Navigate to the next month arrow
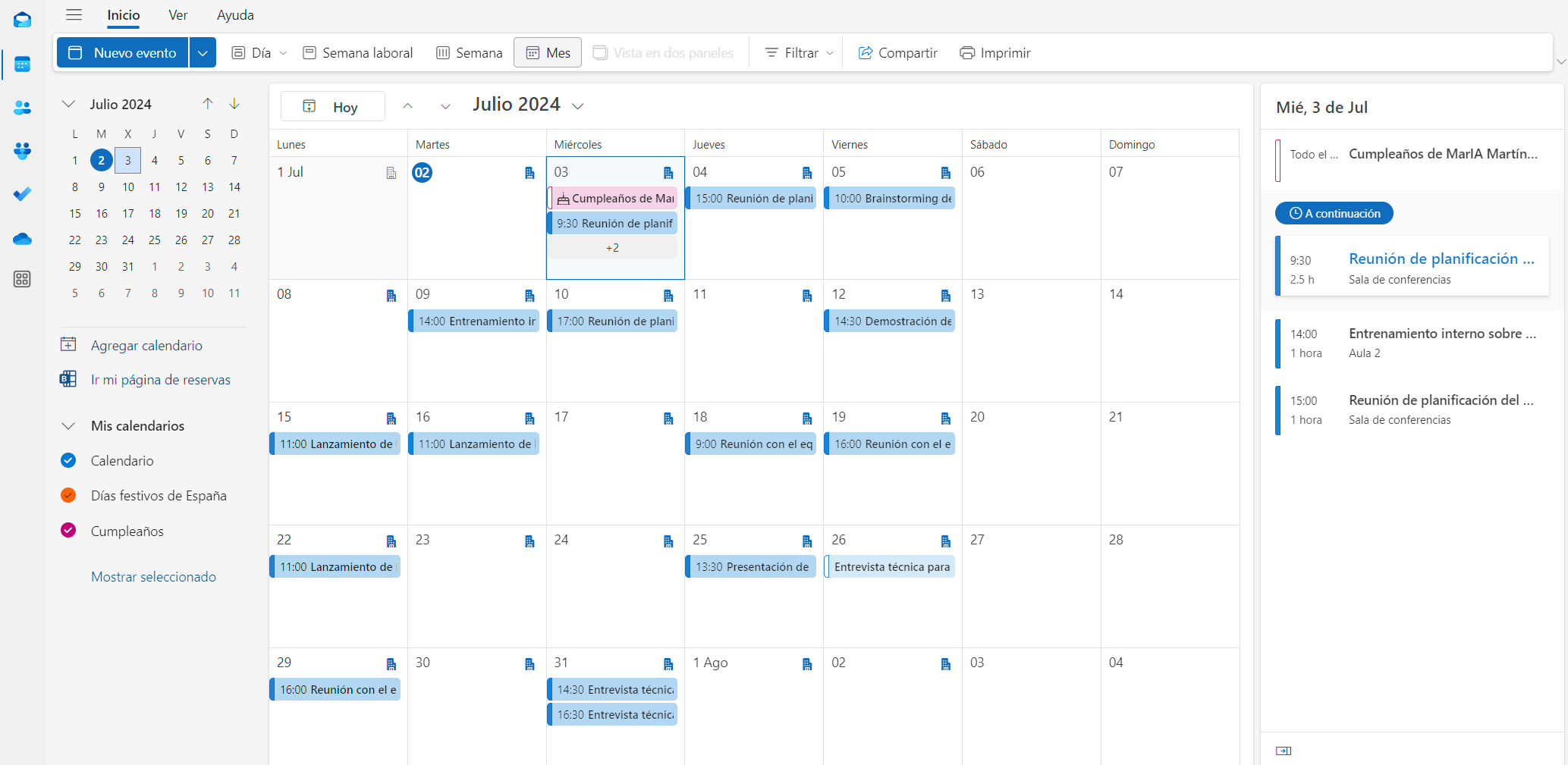The height and width of the screenshot is (765, 1568). [x=445, y=106]
